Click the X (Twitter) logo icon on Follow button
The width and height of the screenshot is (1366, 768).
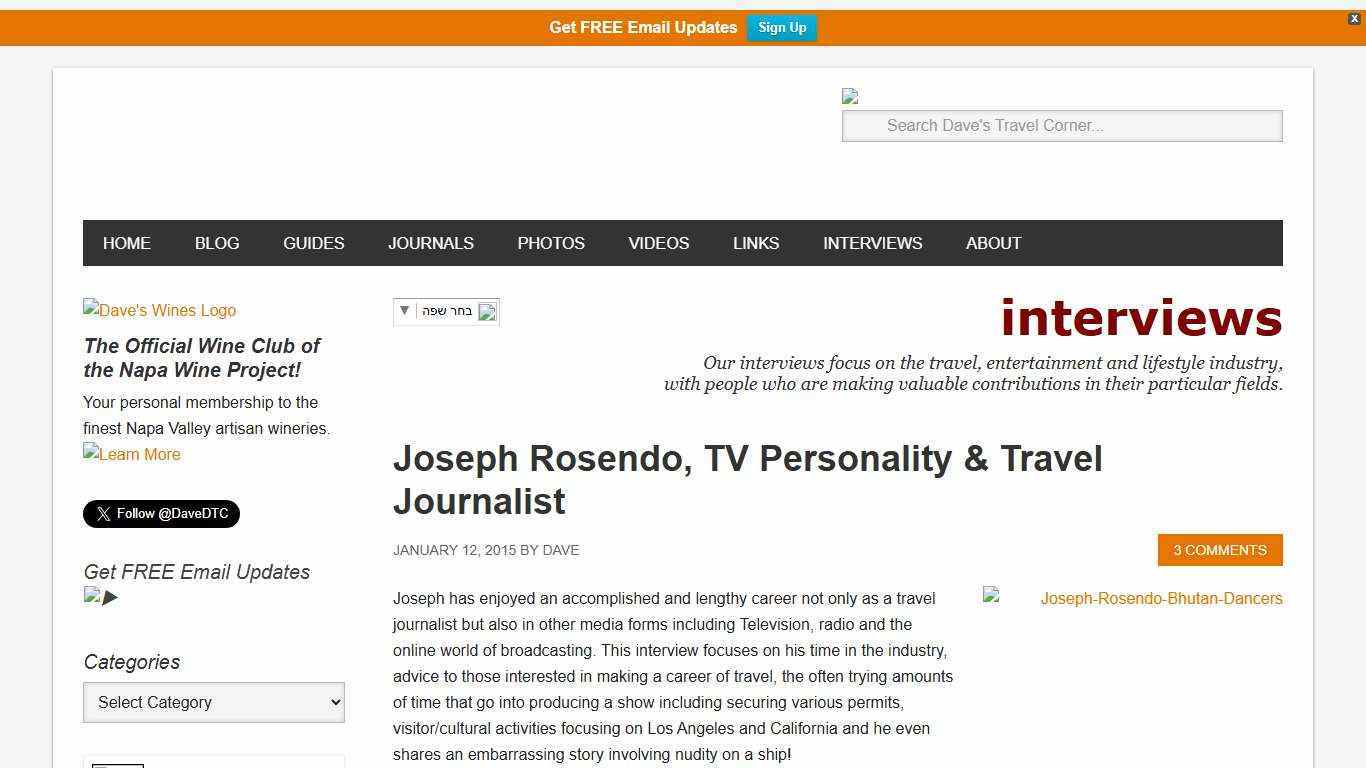(103, 513)
